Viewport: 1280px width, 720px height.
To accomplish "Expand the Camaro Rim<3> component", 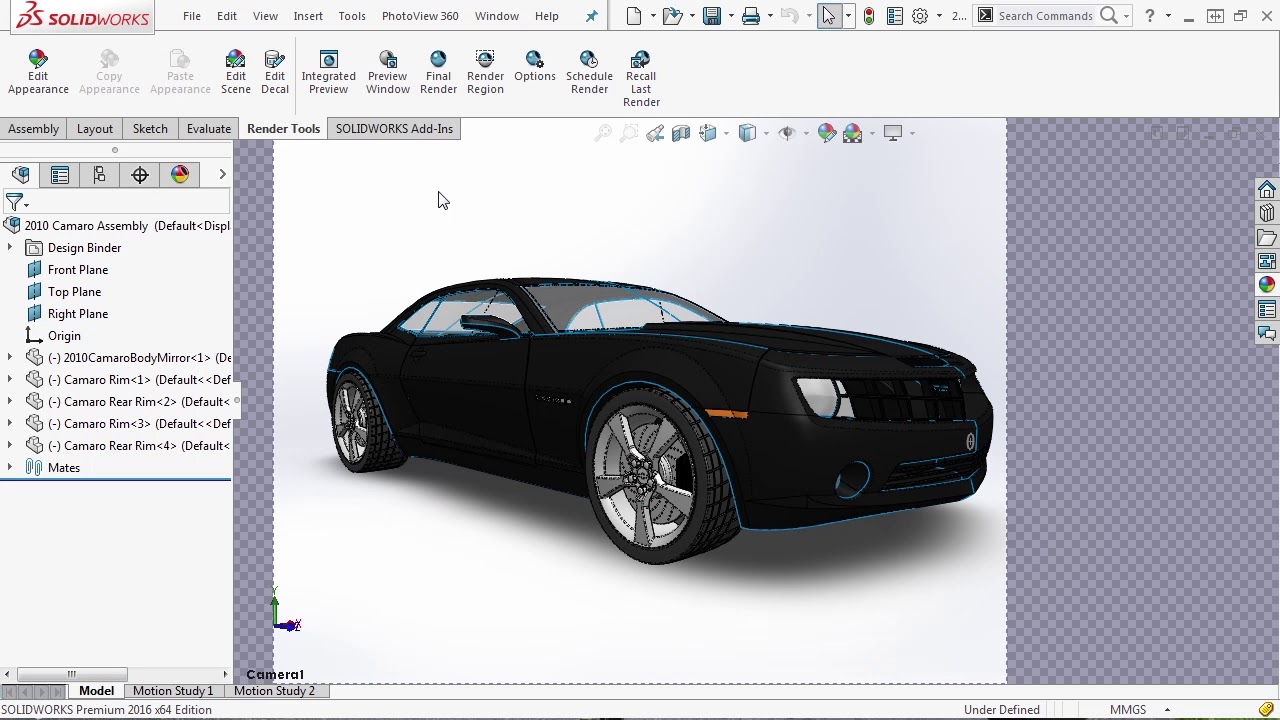I will (x=10, y=424).
